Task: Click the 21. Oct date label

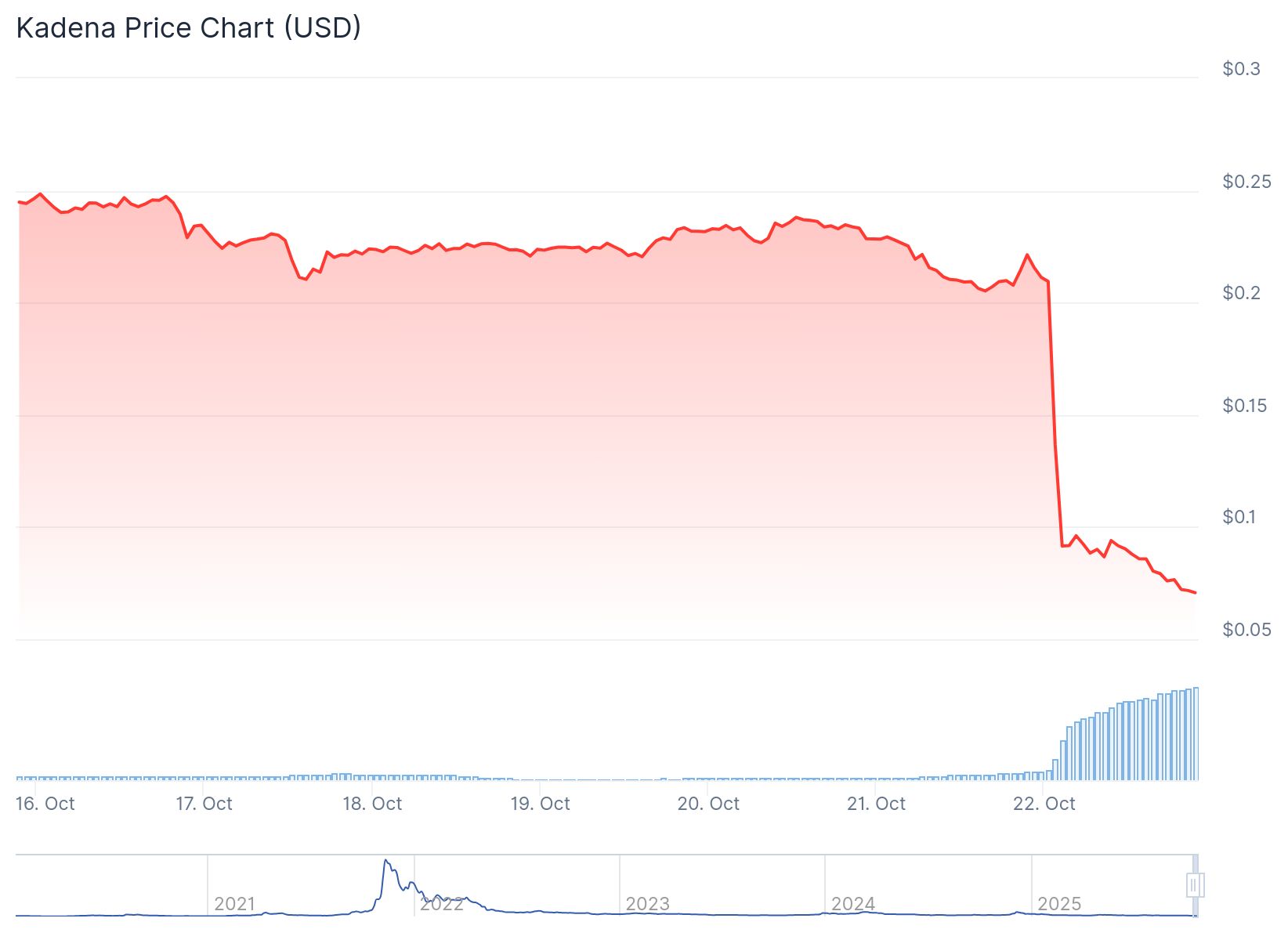Action: (876, 804)
